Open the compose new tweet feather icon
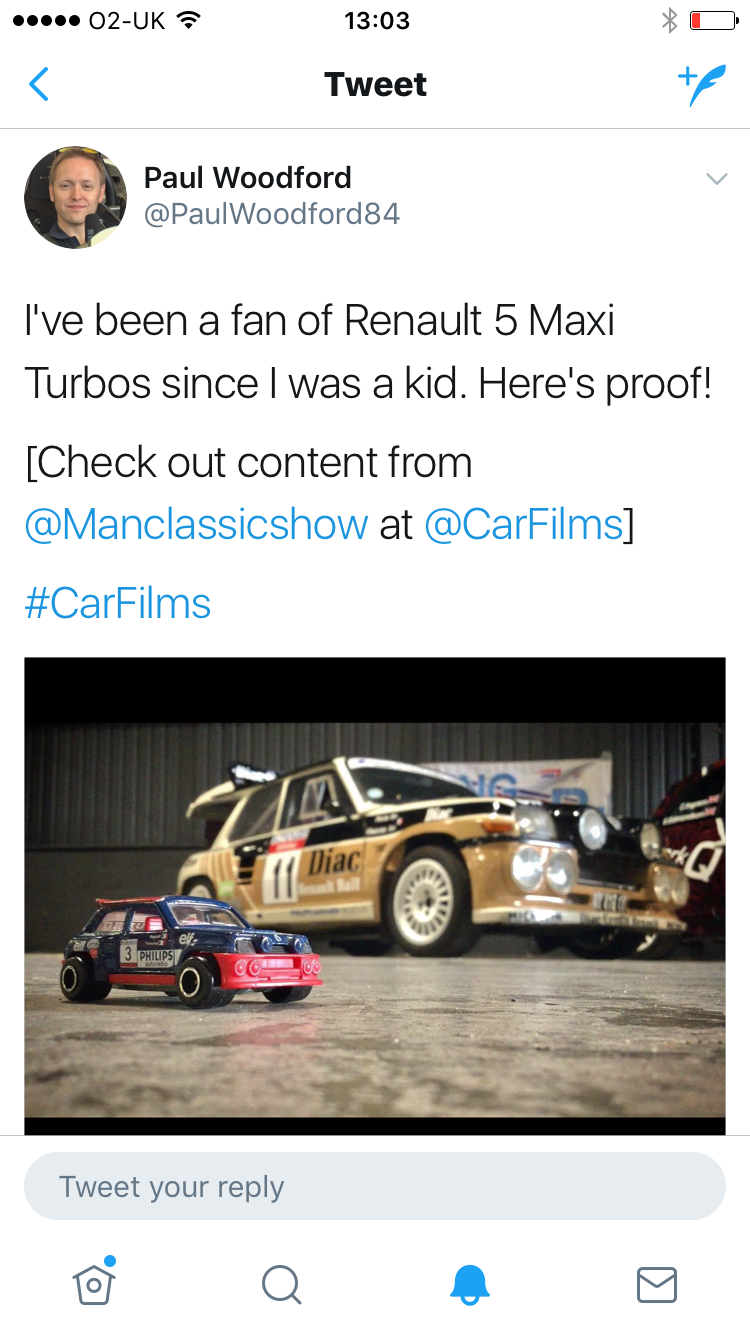750x1334 pixels. pyautogui.click(x=701, y=85)
